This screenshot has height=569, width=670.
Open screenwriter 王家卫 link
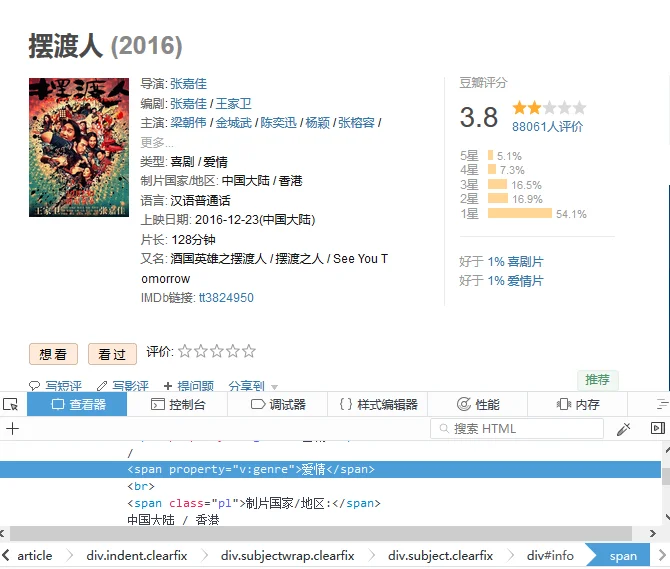(x=234, y=103)
